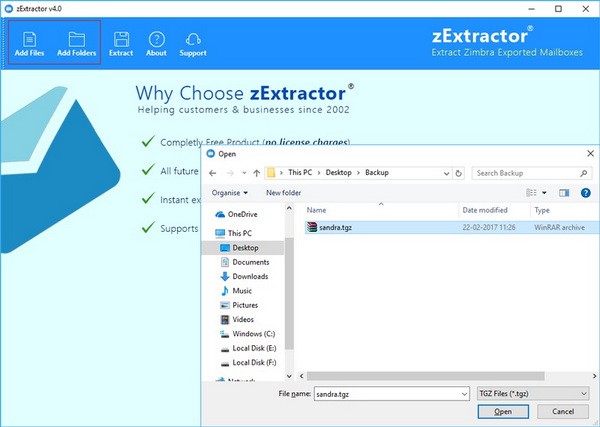Go back using the dialog's back arrow
Screen dimensions: 600x427
pyautogui.click(x=214, y=173)
